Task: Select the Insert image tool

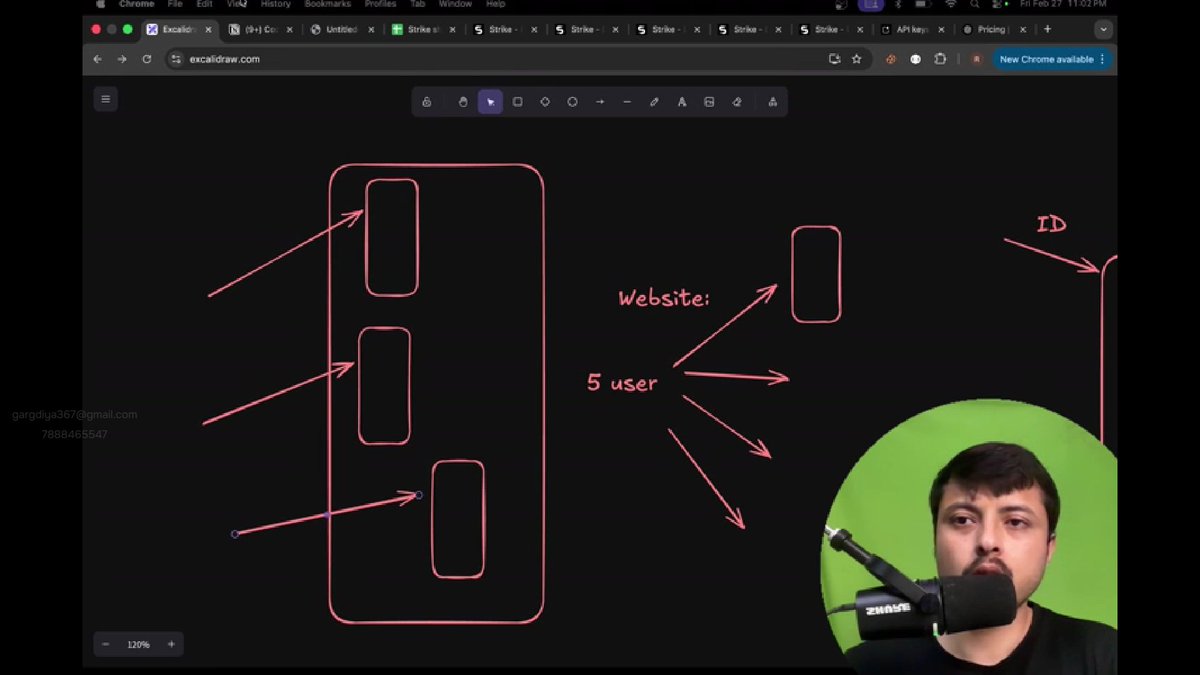Action: [709, 102]
